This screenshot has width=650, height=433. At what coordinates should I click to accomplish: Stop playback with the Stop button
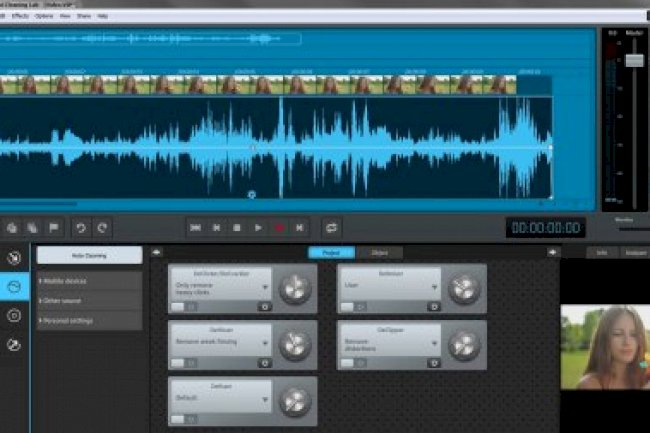click(237, 228)
